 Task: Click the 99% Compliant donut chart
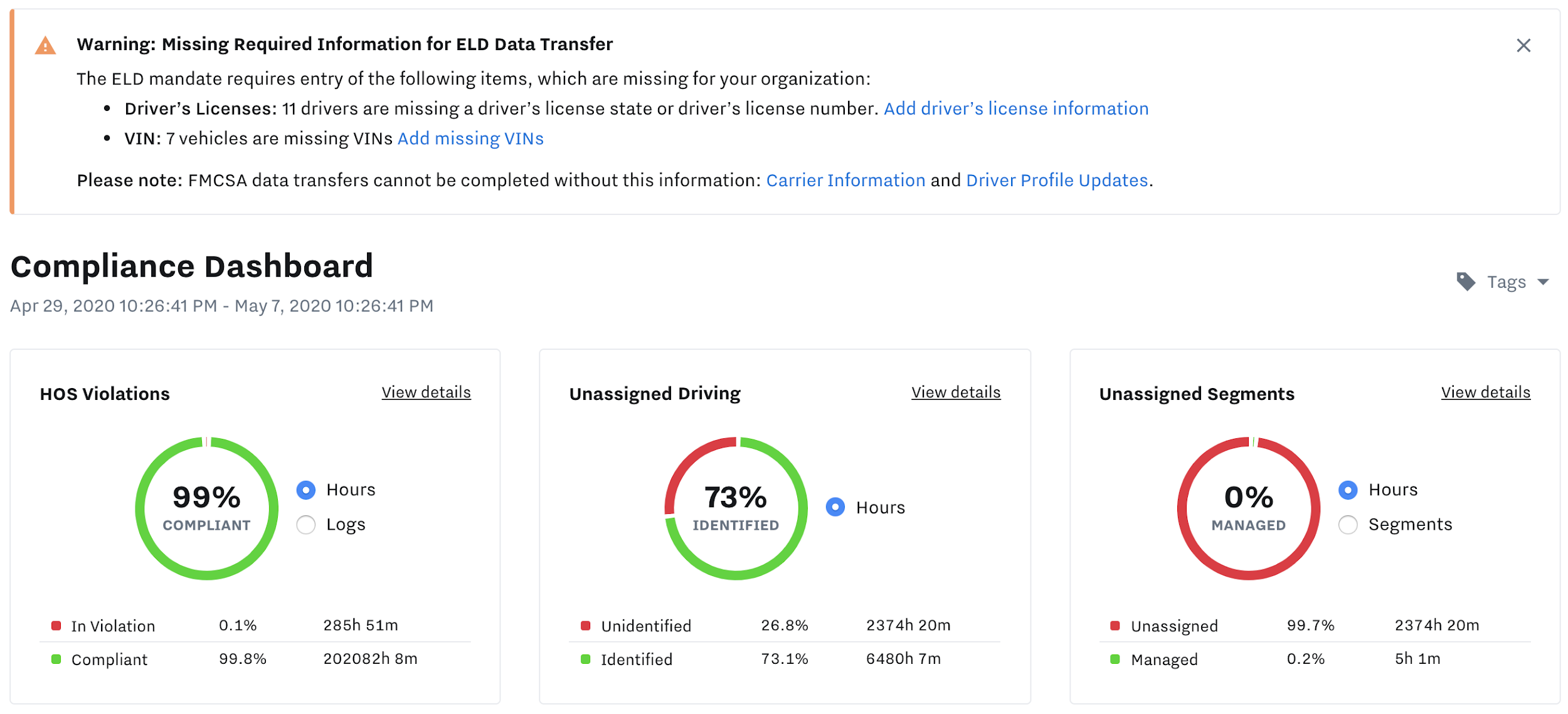pos(206,508)
